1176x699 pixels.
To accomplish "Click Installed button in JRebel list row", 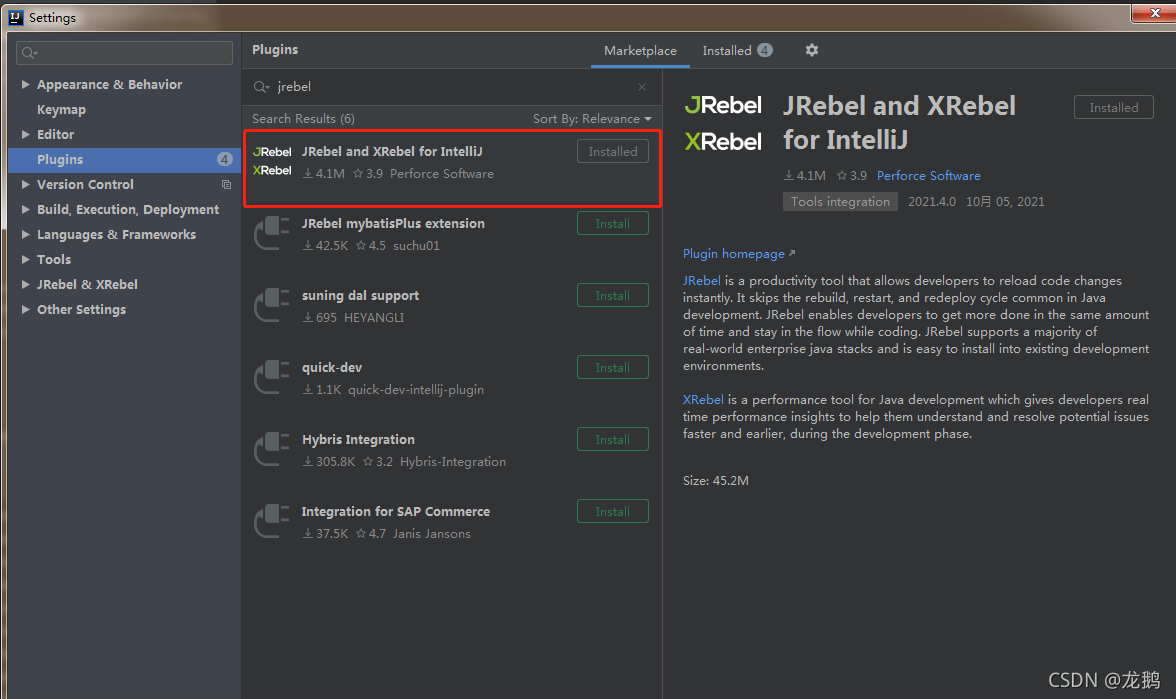I will pos(613,152).
